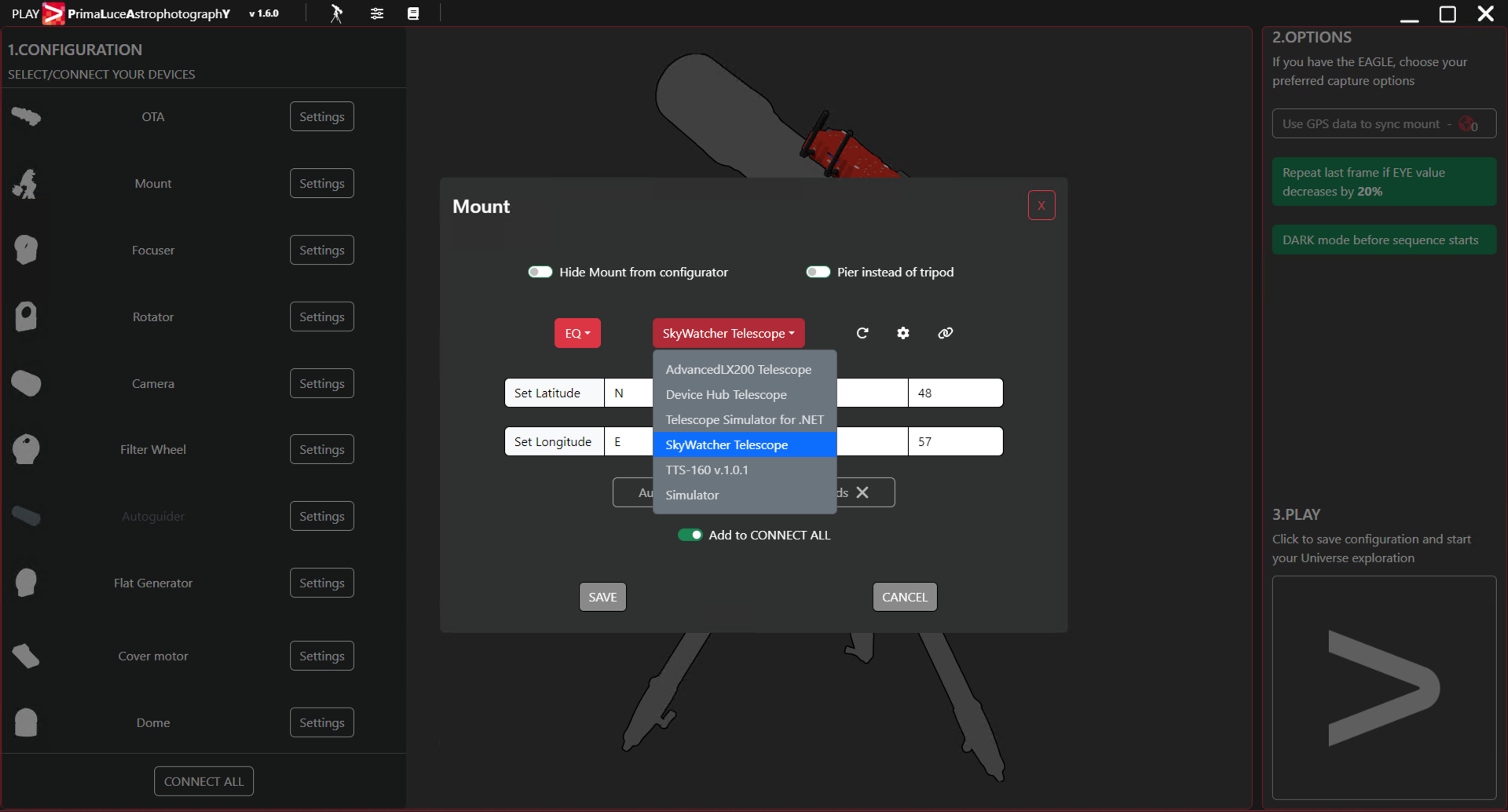1508x812 pixels.
Task: Click the link connect mount icon
Action: coord(946,333)
